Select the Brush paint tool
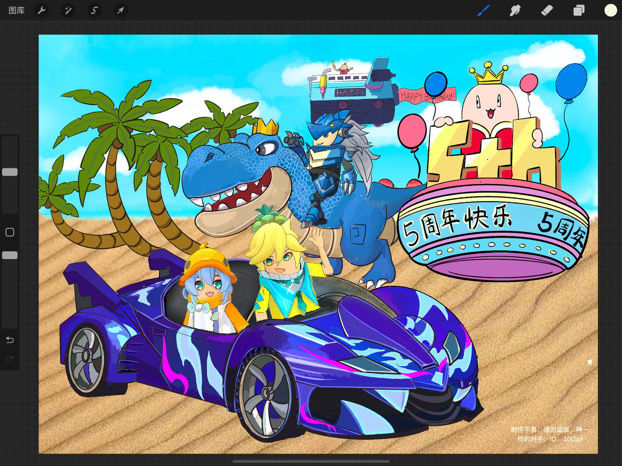This screenshot has width=622, height=466. click(x=483, y=10)
